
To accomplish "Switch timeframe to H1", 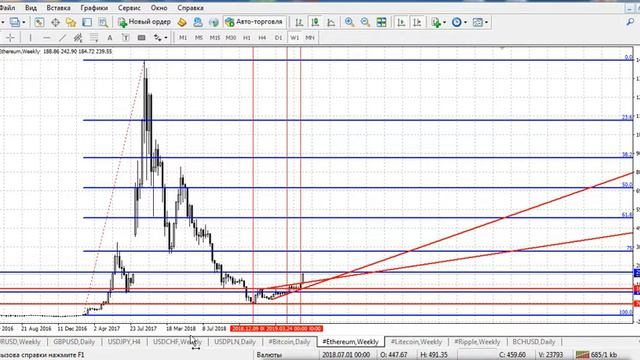I will (x=247, y=38).
